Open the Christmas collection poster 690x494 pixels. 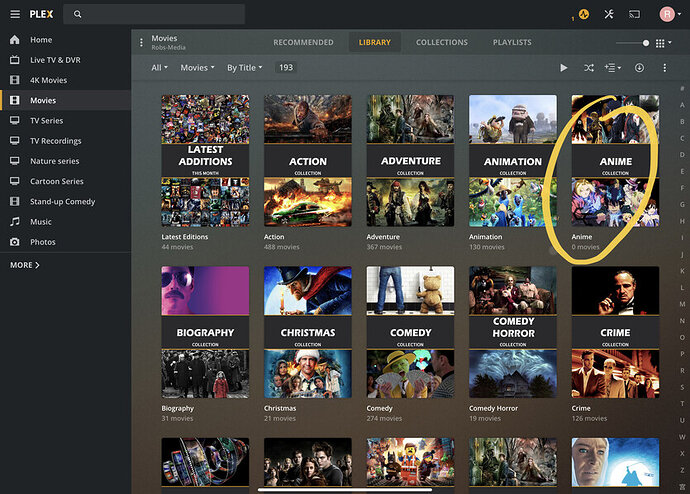308,332
